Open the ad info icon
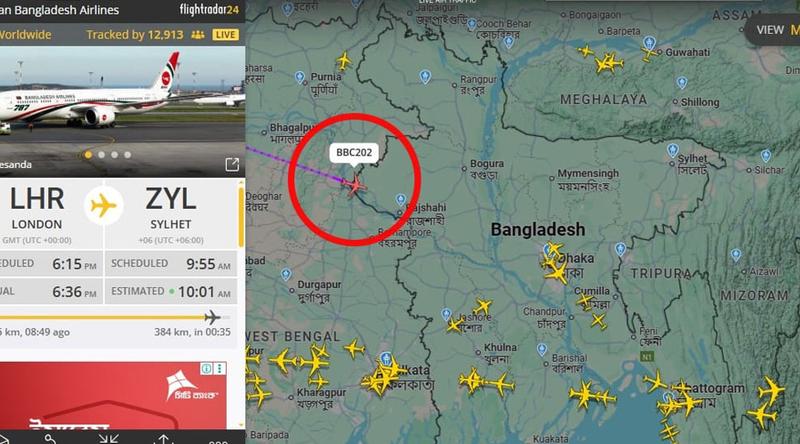The height and width of the screenshot is (444, 800). tap(206, 368)
